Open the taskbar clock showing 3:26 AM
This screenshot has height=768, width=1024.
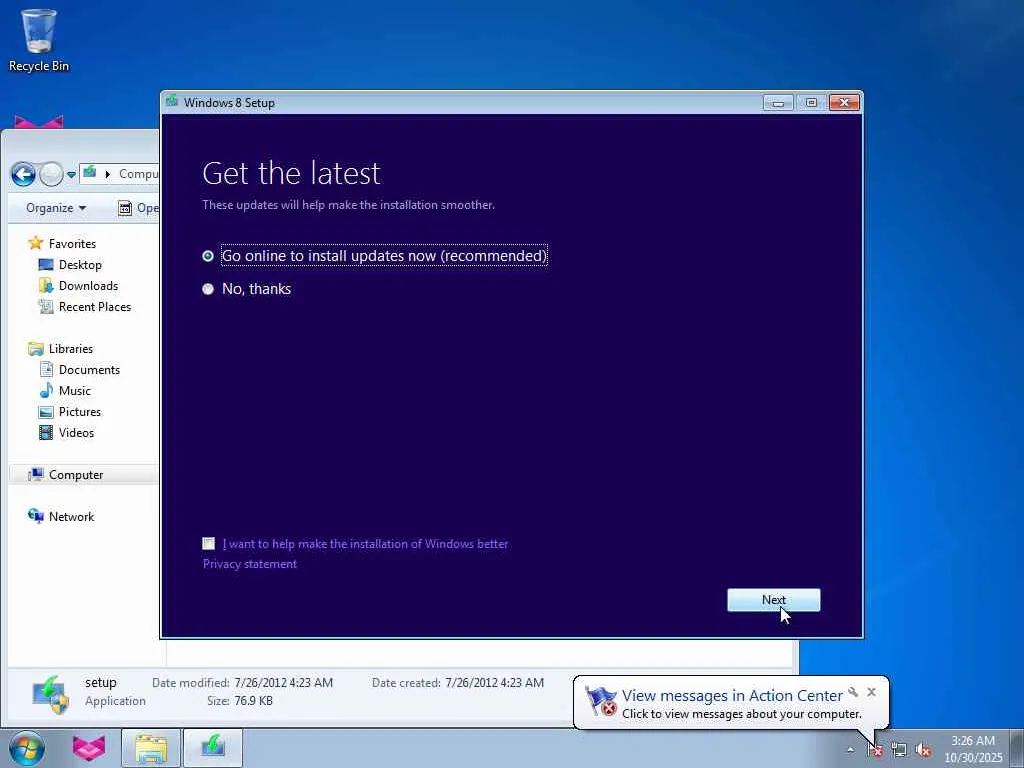pyautogui.click(x=973, y=749)
